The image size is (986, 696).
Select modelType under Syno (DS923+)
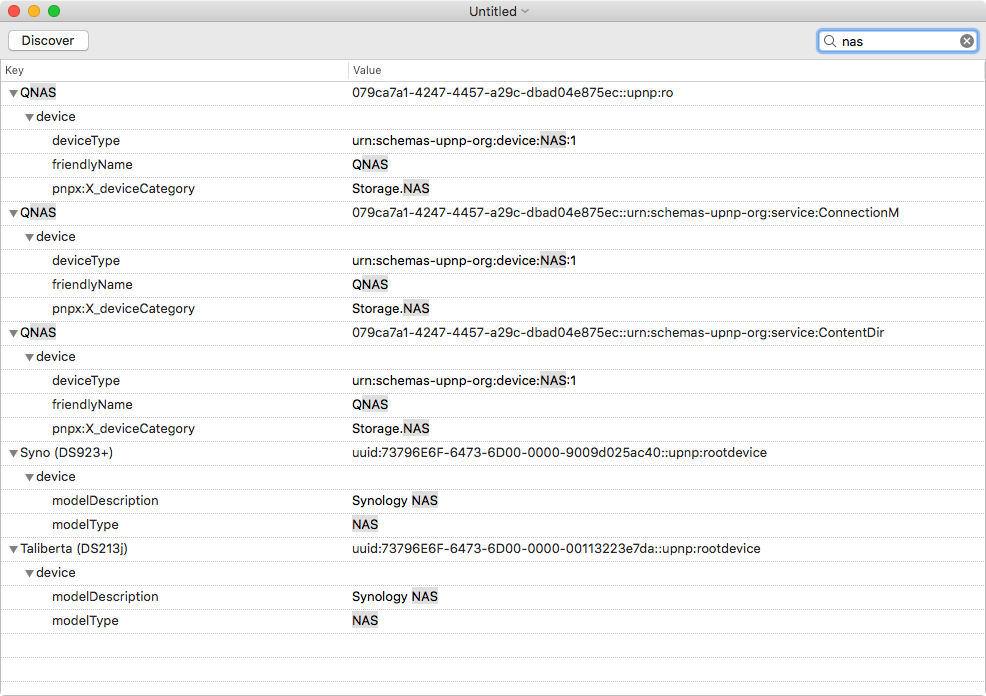click(493, 525)
